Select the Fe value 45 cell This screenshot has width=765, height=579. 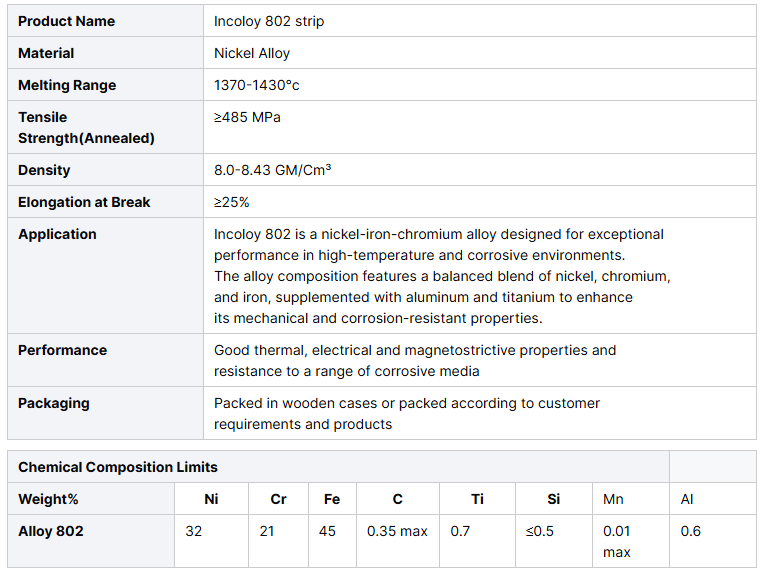coord(327,531)
